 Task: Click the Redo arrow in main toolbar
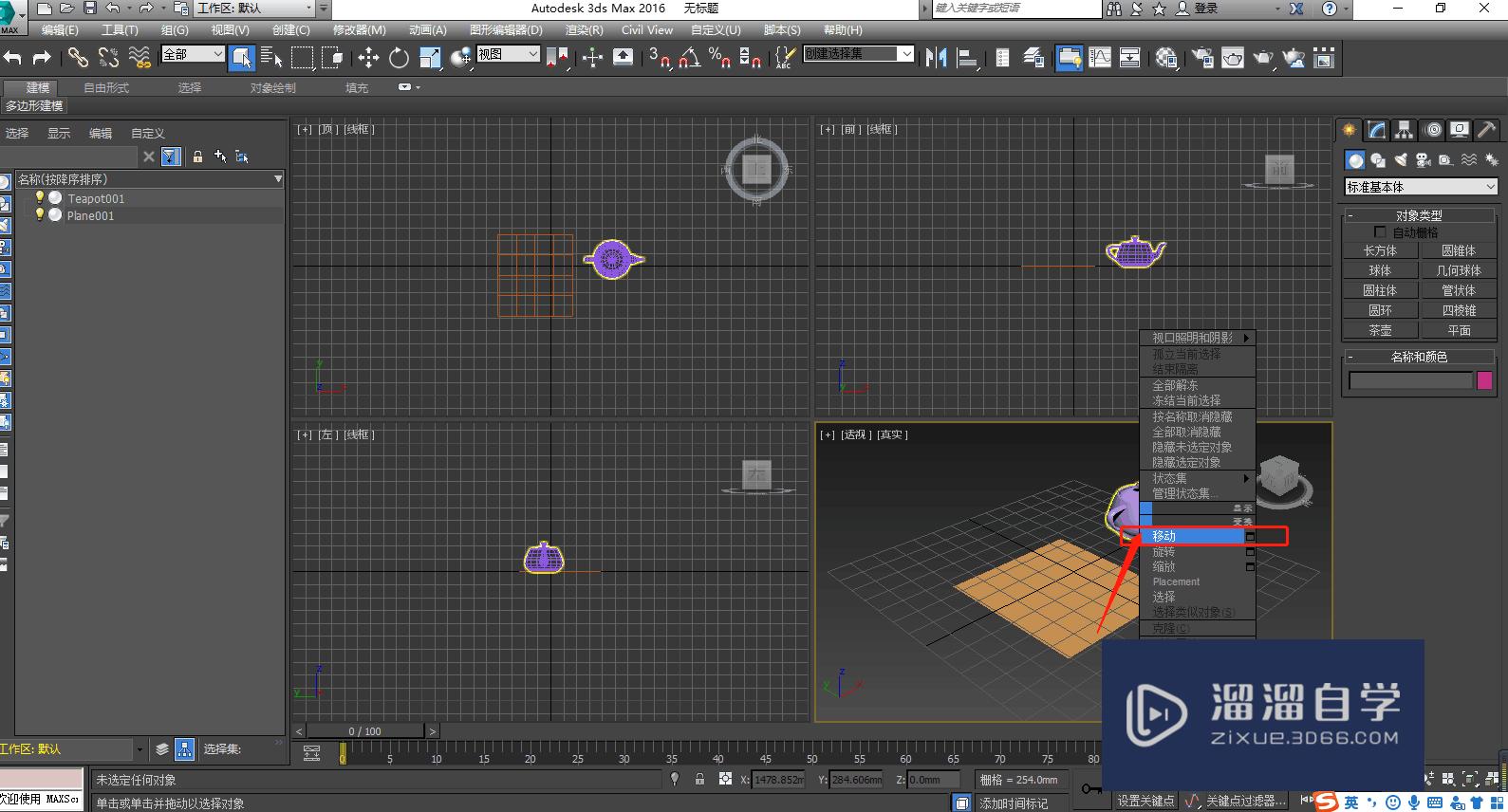point(42,58)
